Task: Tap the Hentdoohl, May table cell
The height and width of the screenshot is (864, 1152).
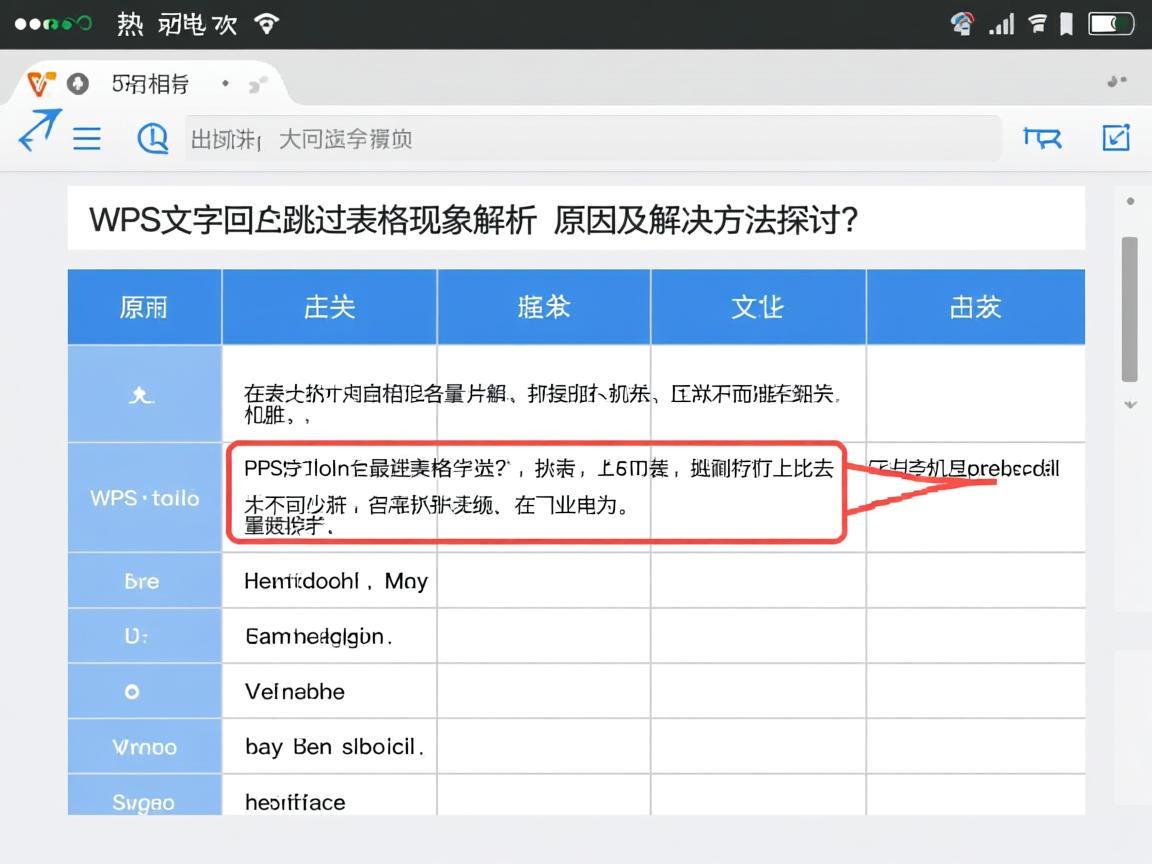Action: pyautogui.click(x=335, y=581)
